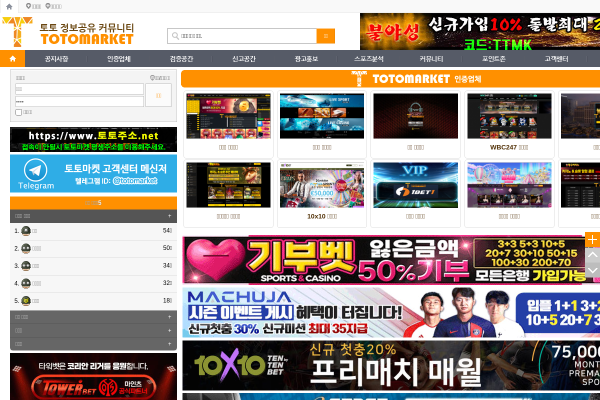This screenshot has width=600, height=400.
Task: Go to the orange home tab in navigation
Action: (x=13, y=59)
